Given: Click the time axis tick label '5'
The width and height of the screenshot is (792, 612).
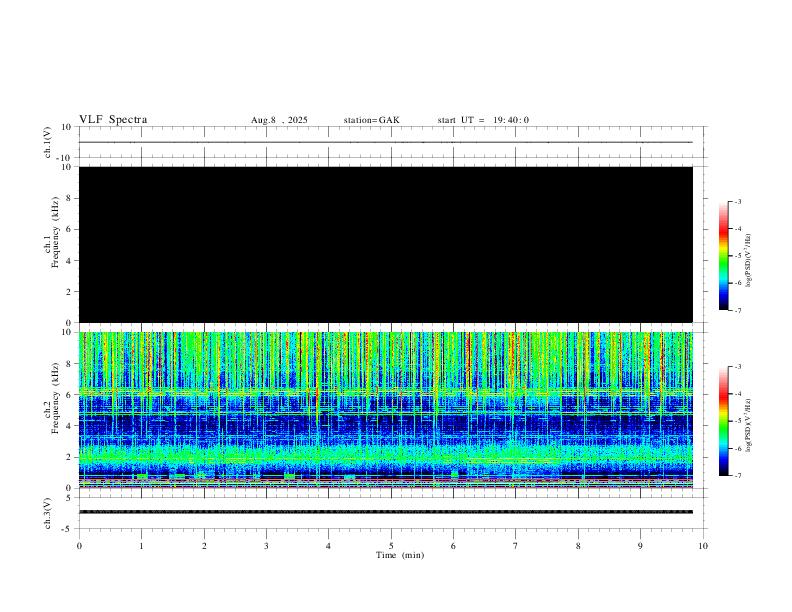Looking at the screenshot, I should click(x=391, y=546).
